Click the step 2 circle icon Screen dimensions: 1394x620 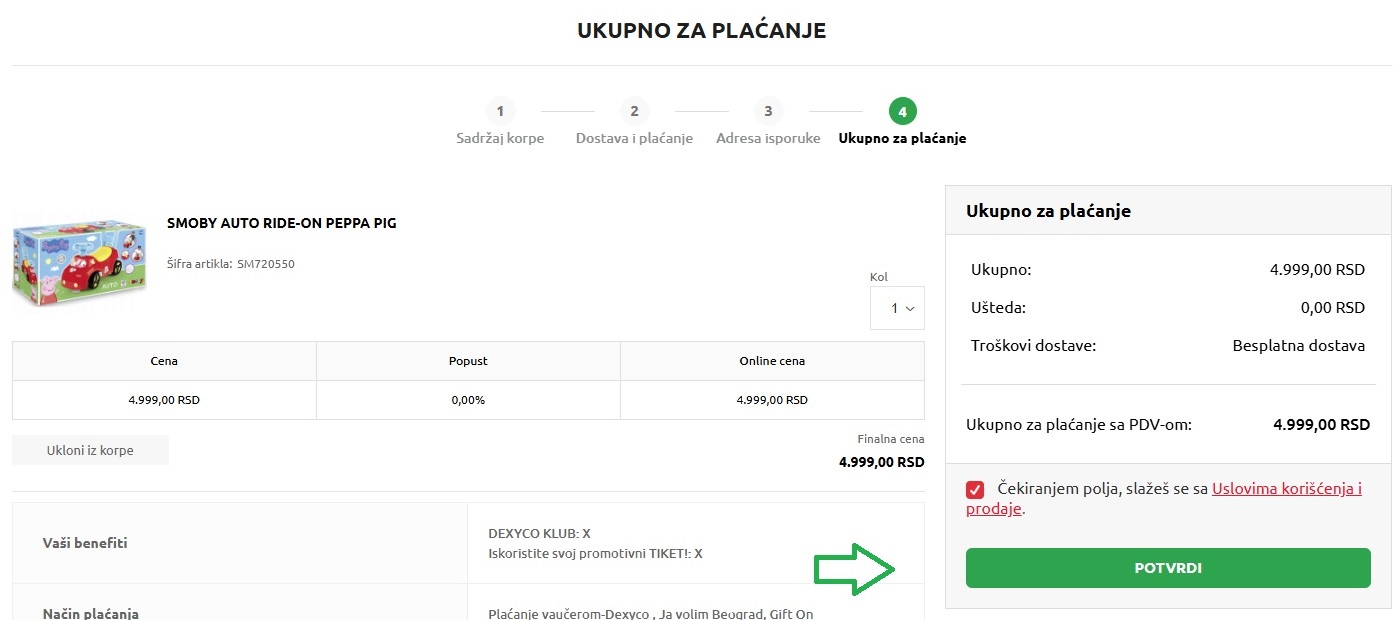point(634,111)
